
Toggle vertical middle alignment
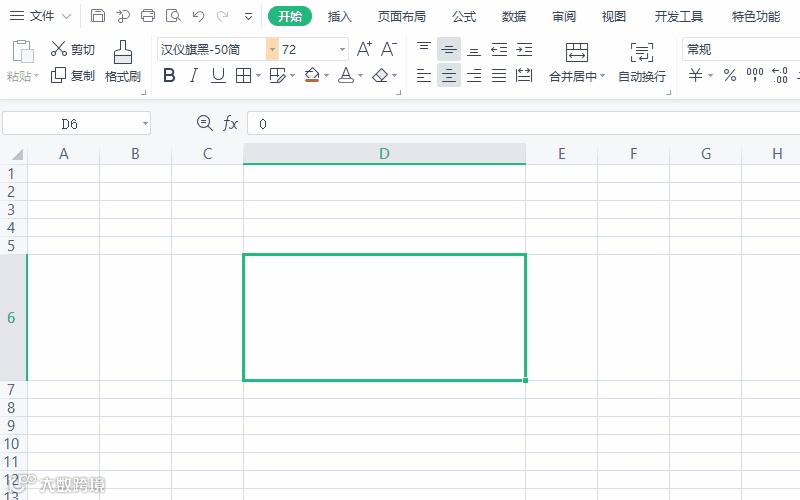pyautogui.click(x=449, y=49)
